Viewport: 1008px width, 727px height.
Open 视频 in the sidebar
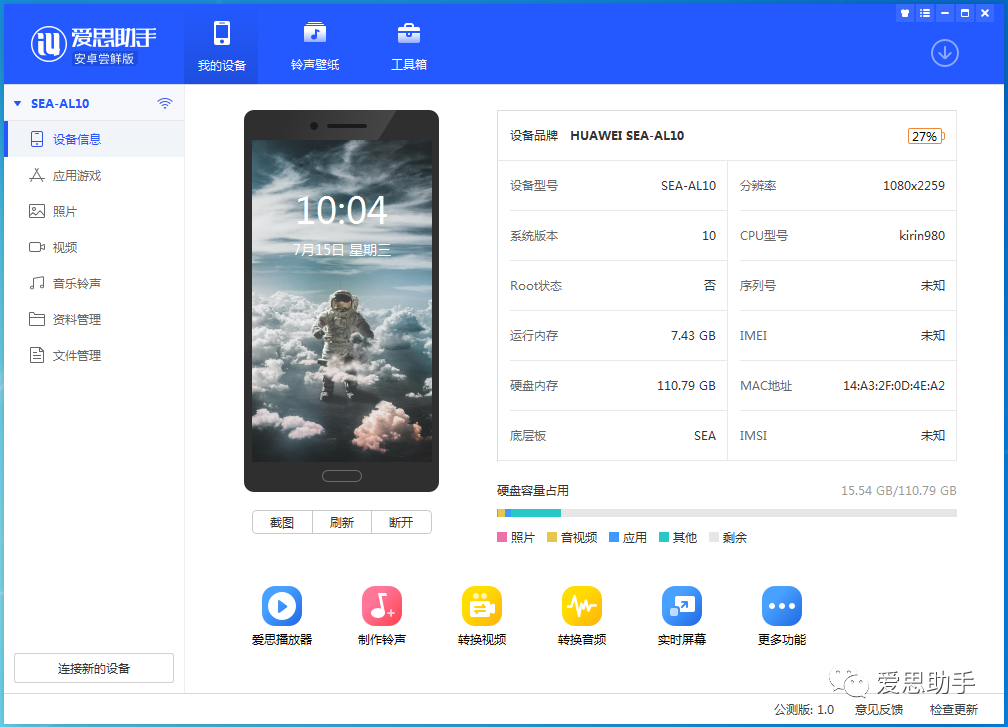point(94,247)
